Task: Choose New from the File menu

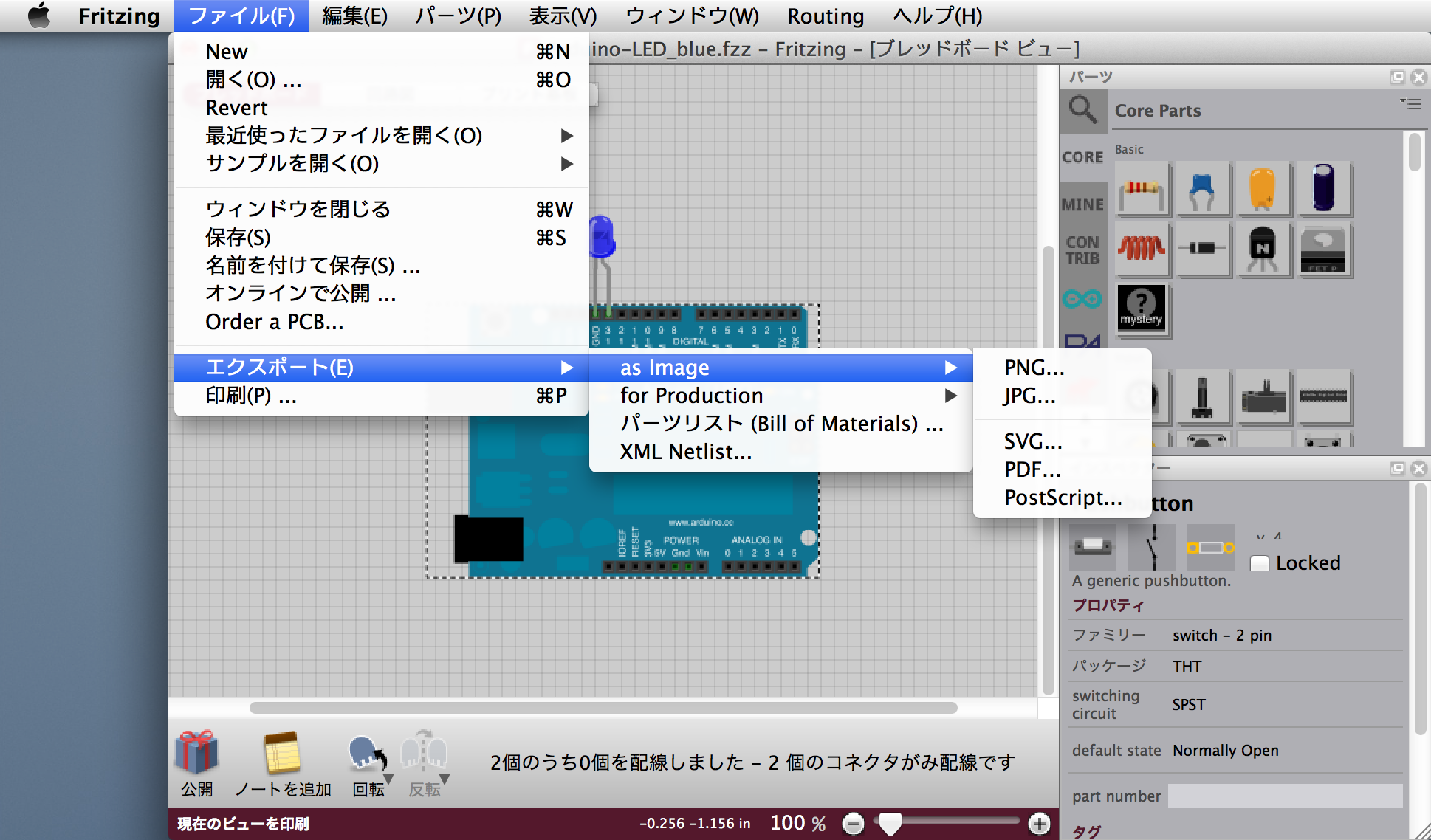Action: coord(381,52)
